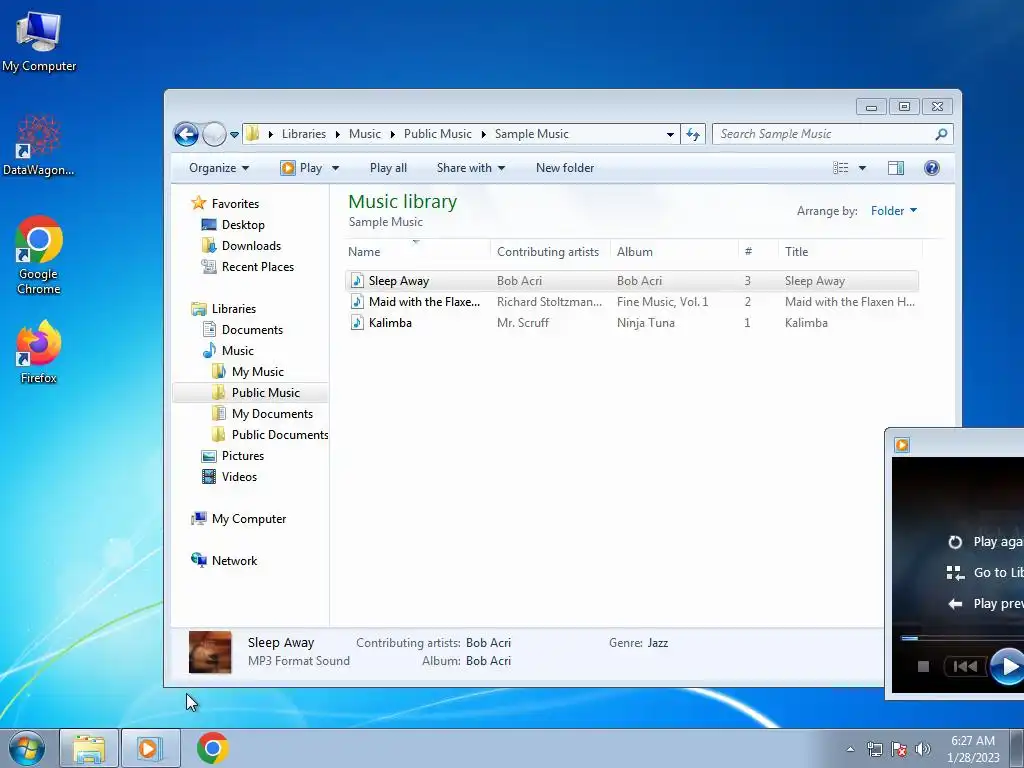Click the Back navigation arrow in Explorer
1024x768 pixels.
186,135
